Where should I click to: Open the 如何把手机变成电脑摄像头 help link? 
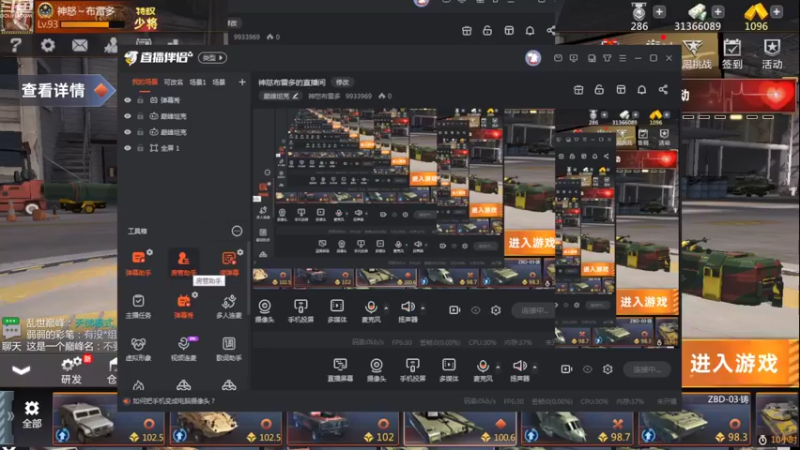pos(173,401)
